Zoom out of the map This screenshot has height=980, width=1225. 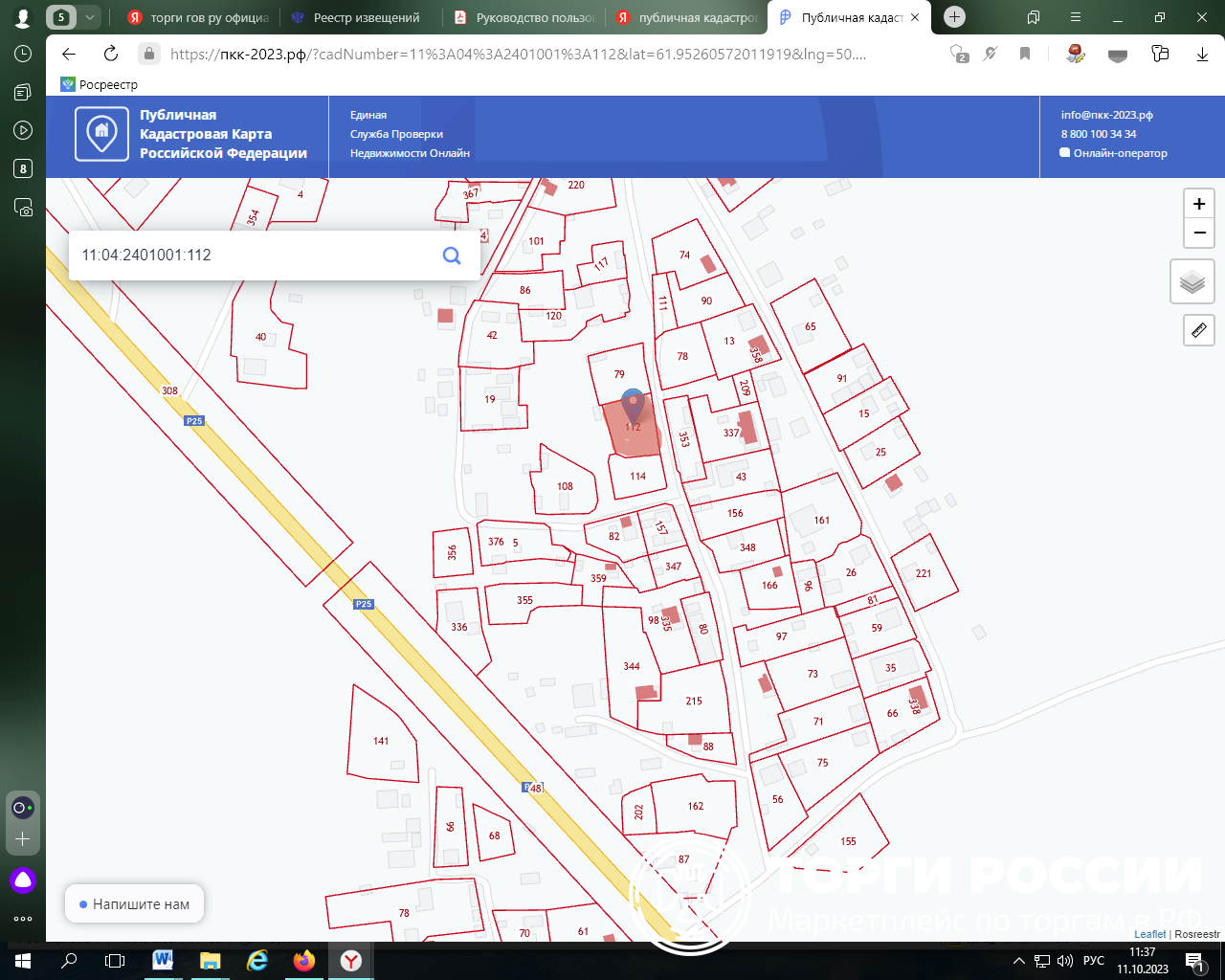point(1198,233)
